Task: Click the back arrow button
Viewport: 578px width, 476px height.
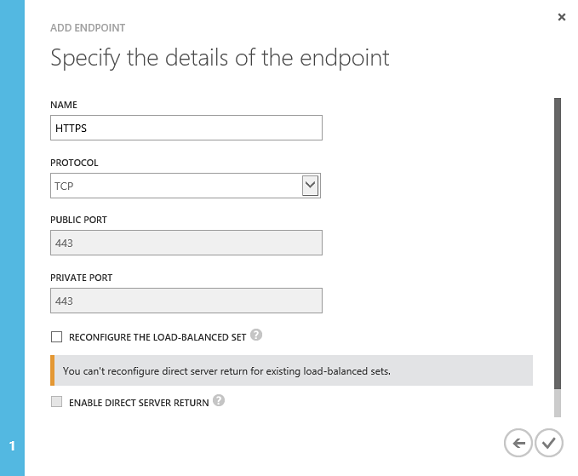Action: pos(518,443)
